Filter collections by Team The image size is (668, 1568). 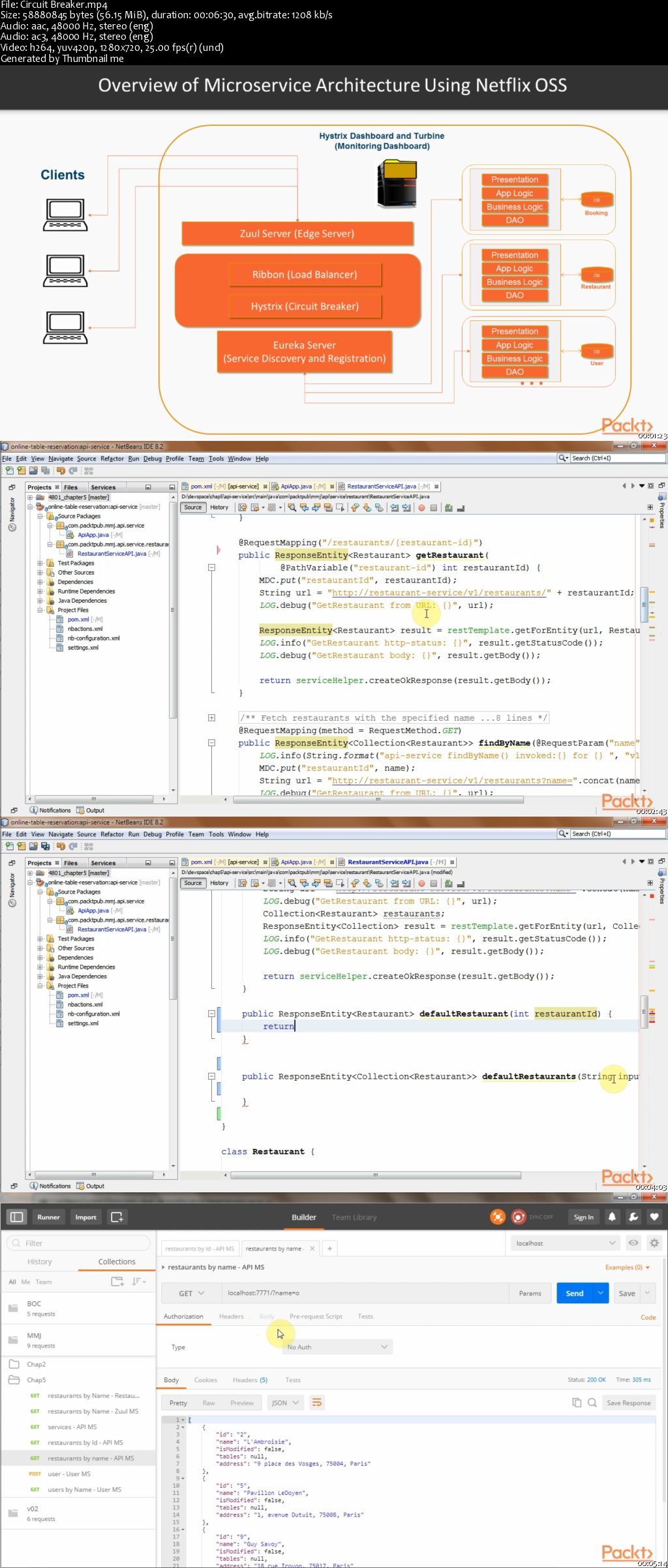tap(43, 1282)
